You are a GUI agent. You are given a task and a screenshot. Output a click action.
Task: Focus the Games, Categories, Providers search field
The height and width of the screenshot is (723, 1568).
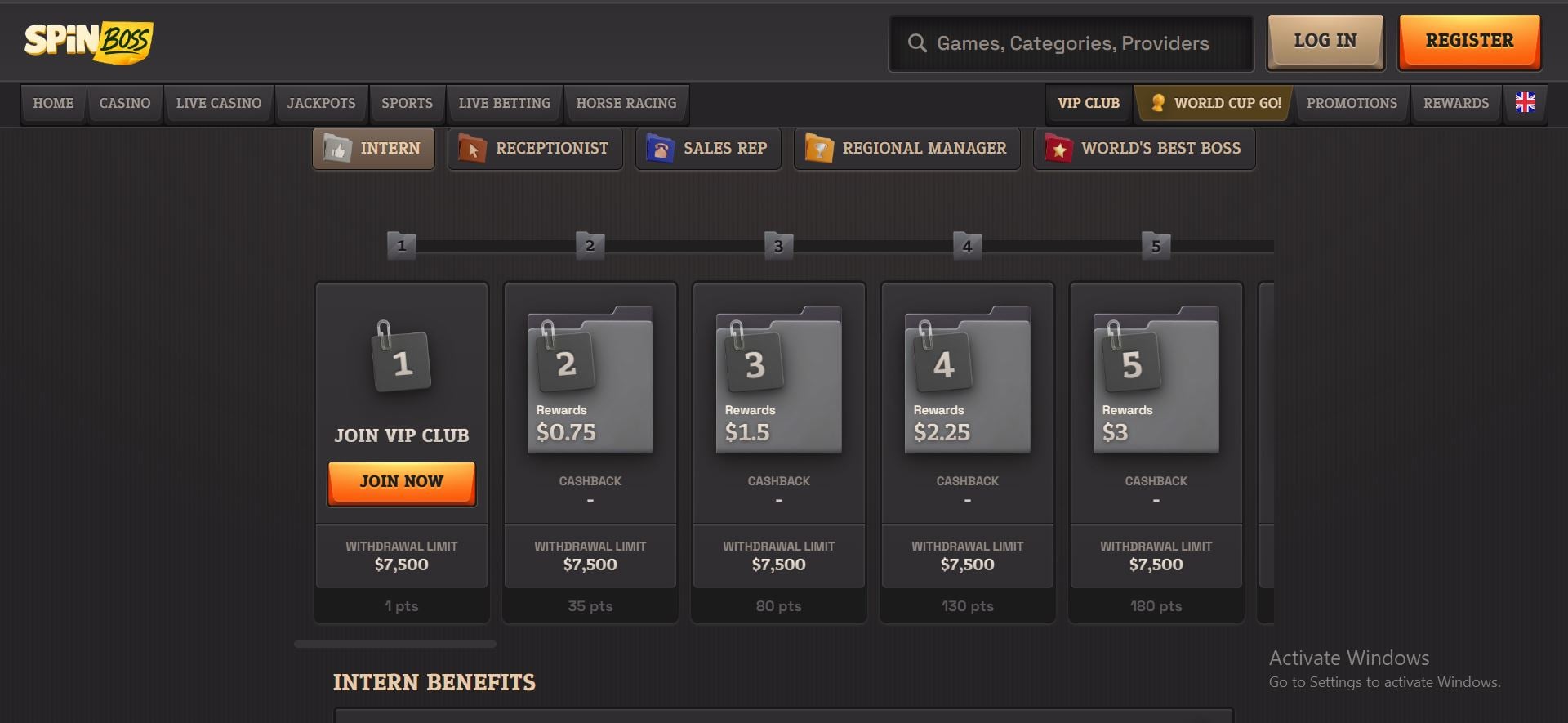(1071, 43)
